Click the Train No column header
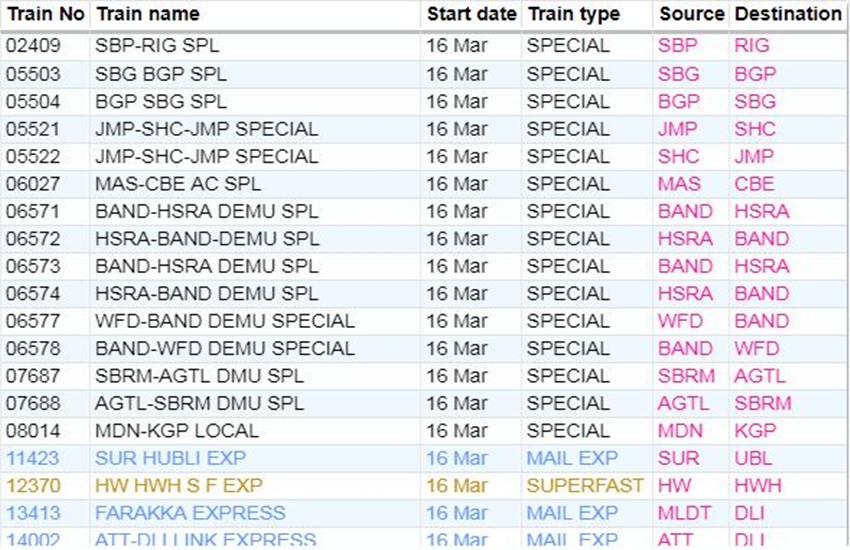 coord(44,14)
